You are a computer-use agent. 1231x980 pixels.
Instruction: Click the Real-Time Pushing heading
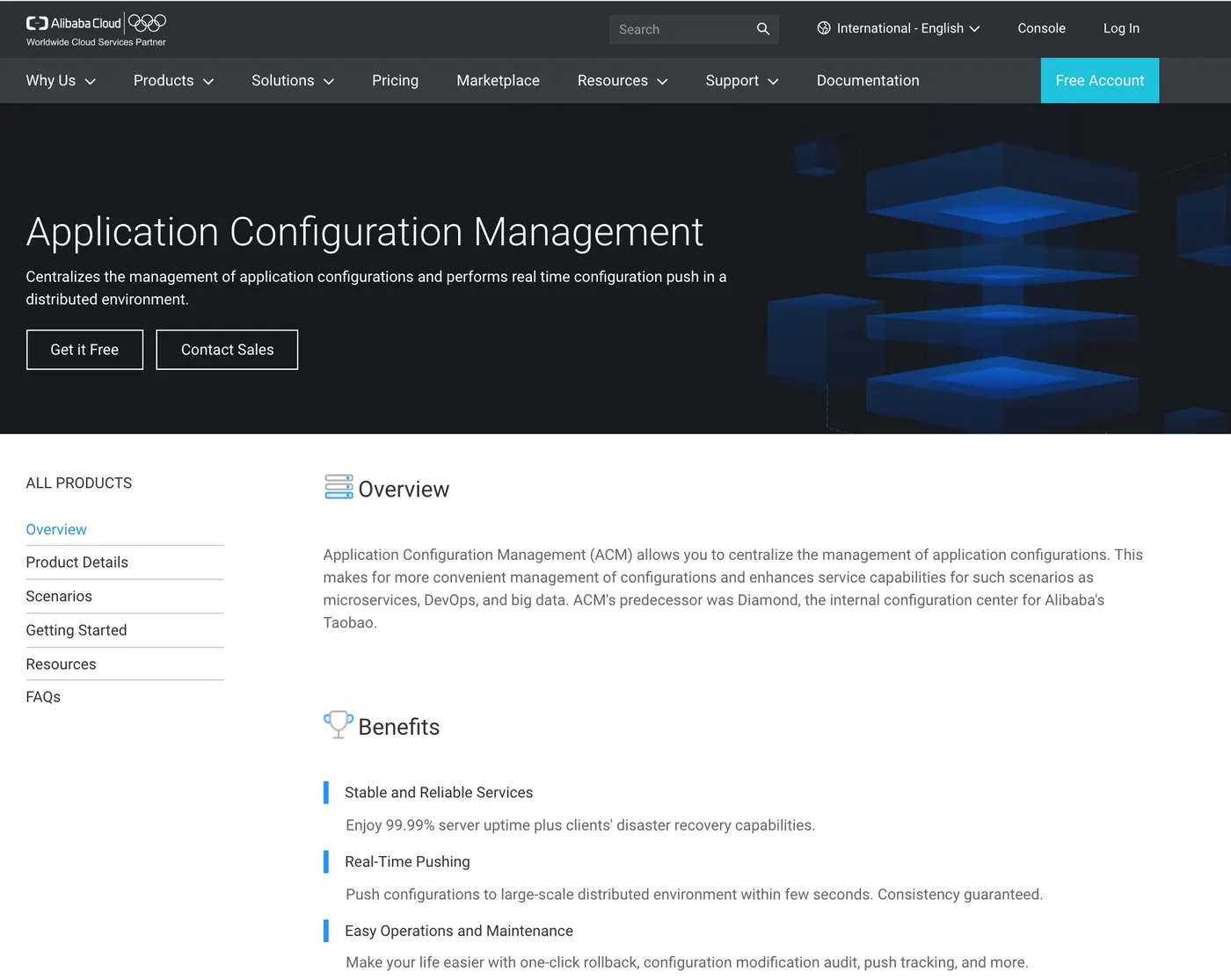pos(407,862)
